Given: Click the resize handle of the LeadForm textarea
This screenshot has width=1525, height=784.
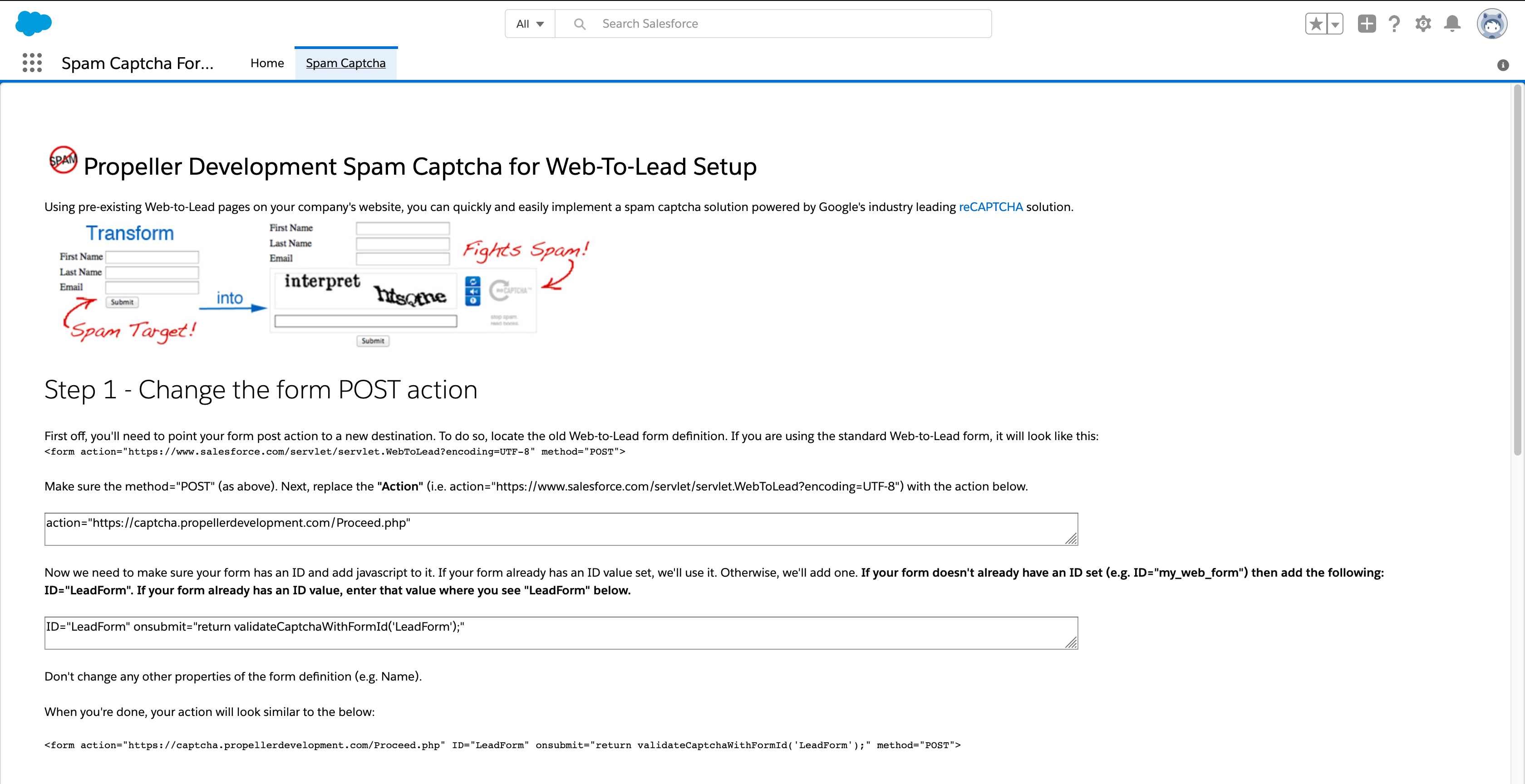Looking at the screenshot, I should 1071,642.
